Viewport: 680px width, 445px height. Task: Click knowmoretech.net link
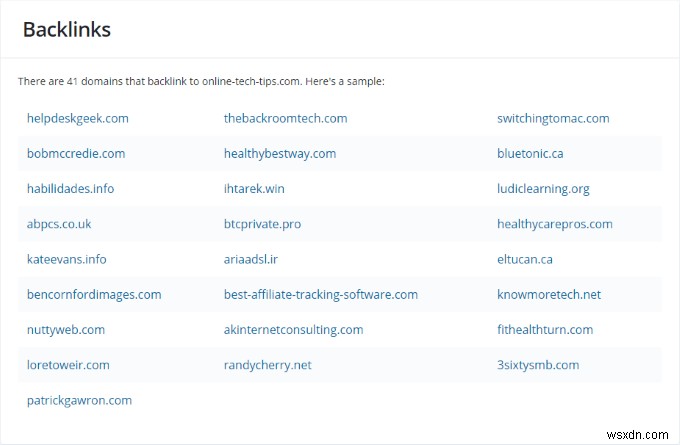click(x=549, y=294)
